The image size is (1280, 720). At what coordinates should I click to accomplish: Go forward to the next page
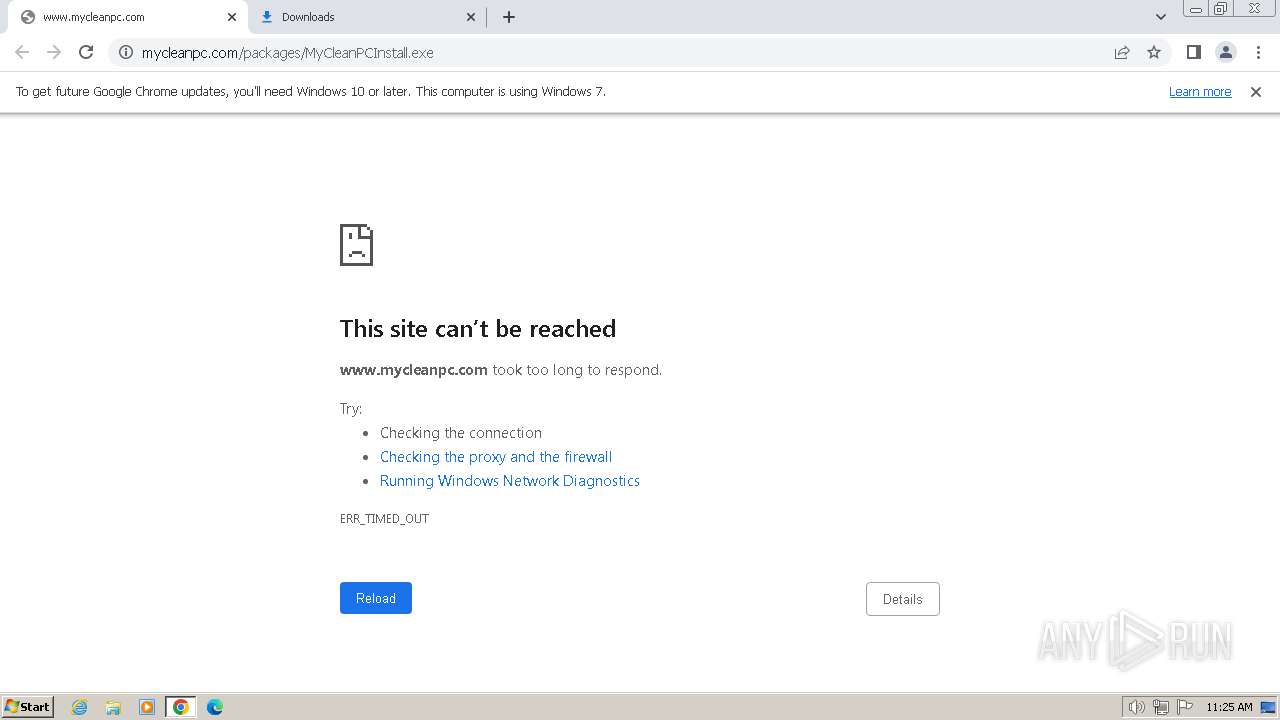click(54, 53)
